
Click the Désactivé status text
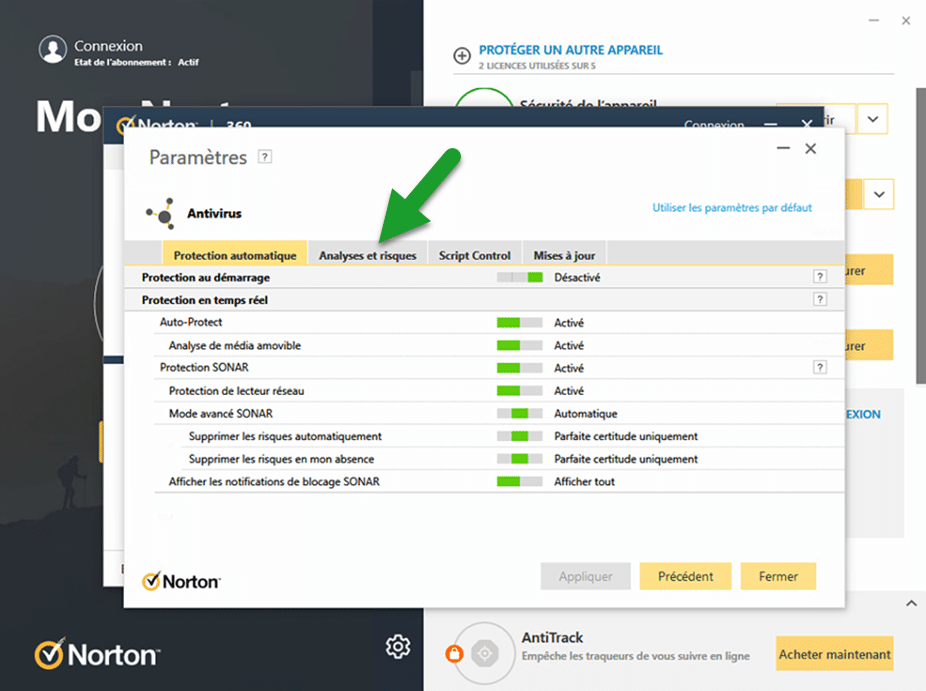[577, 278]
